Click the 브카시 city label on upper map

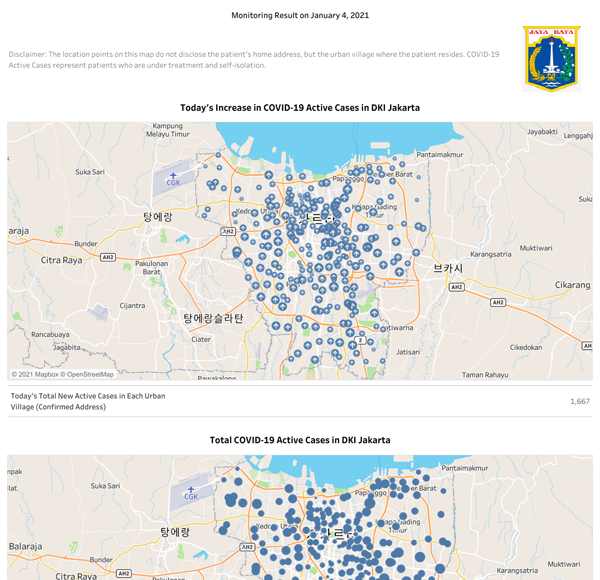(x=447, y=268)
